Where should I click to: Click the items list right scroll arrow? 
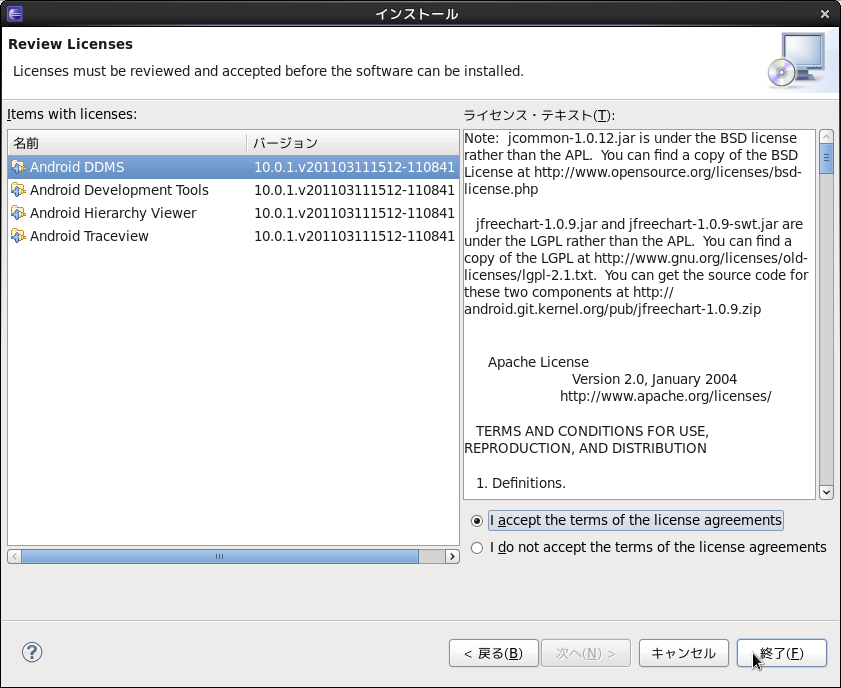(x=452, y=557)
